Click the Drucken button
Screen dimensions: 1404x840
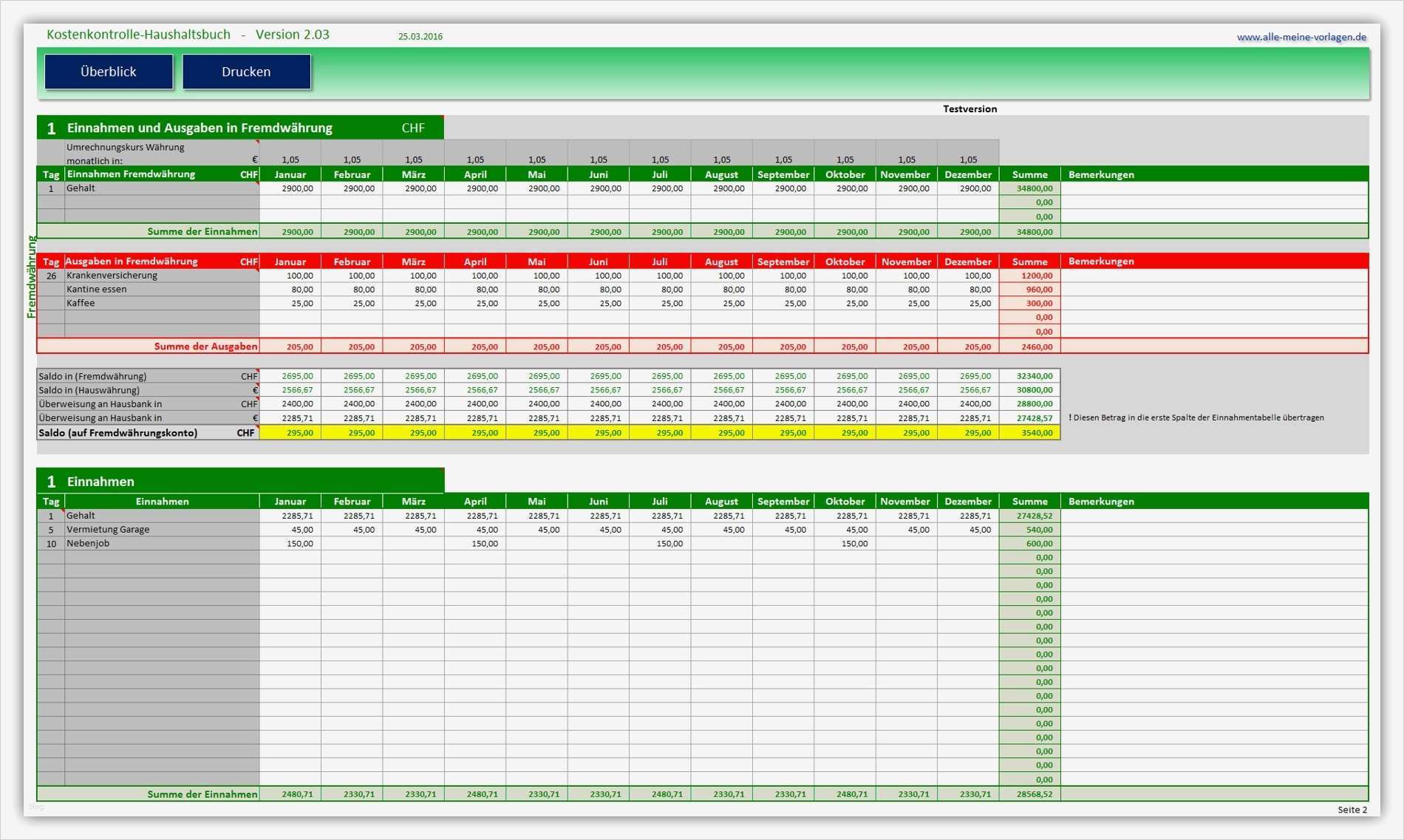click(245, 71)
